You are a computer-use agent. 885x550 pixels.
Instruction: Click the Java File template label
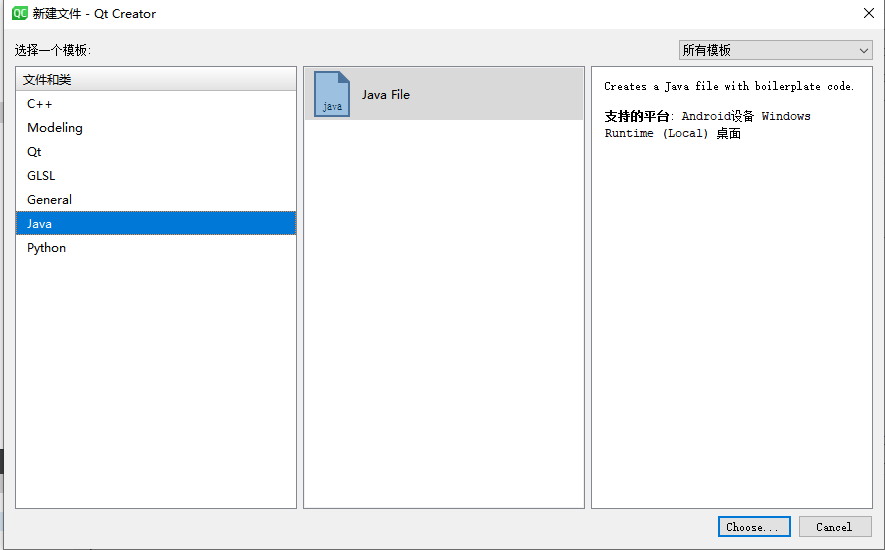(x=386, y=95)
